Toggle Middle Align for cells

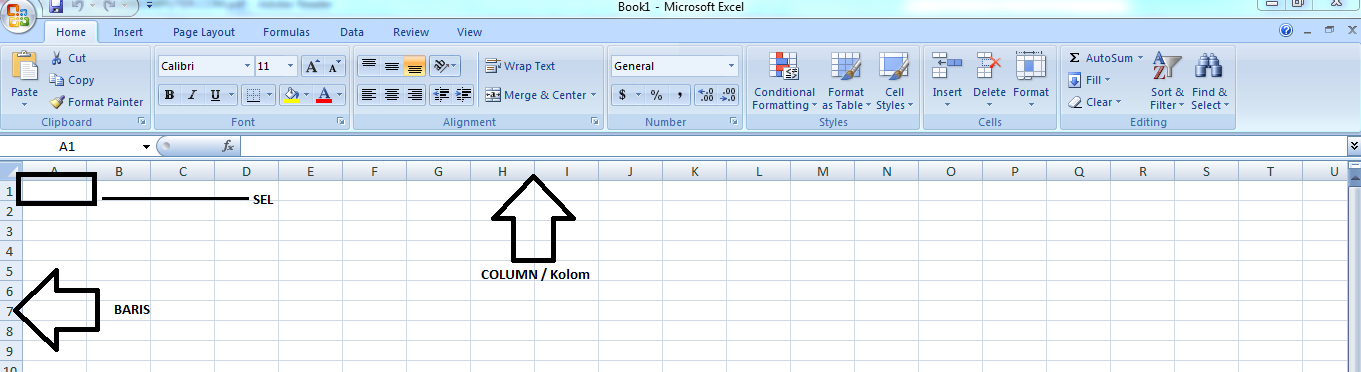point(391,66)
